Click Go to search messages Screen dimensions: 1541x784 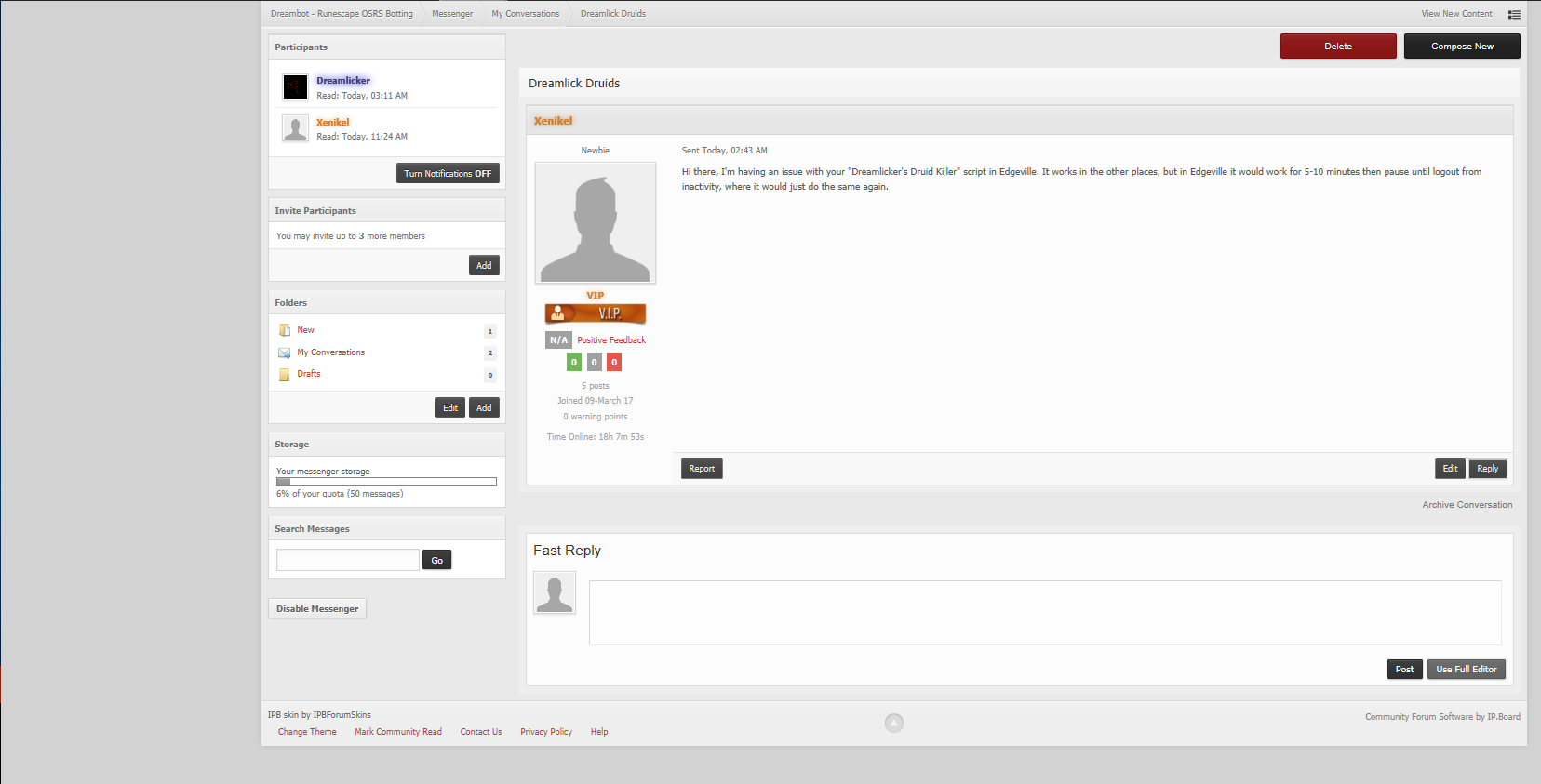(x=436, y=560)
